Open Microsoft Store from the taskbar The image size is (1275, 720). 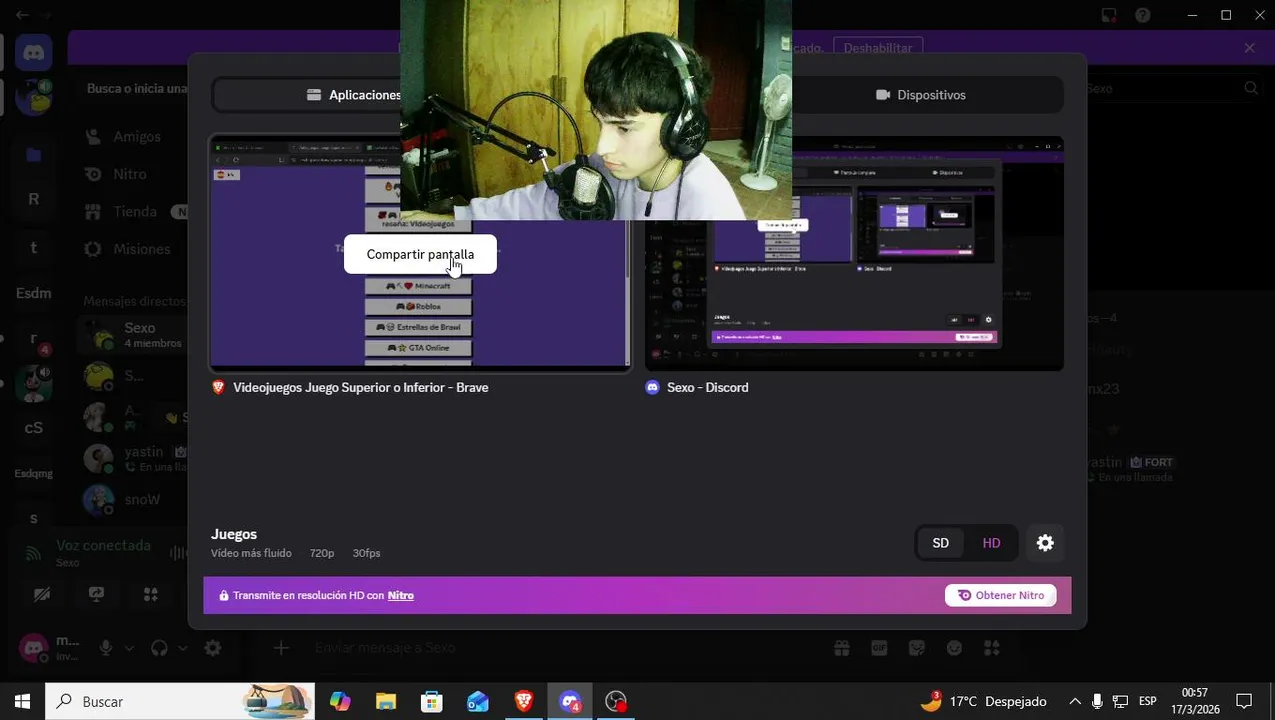432,702
